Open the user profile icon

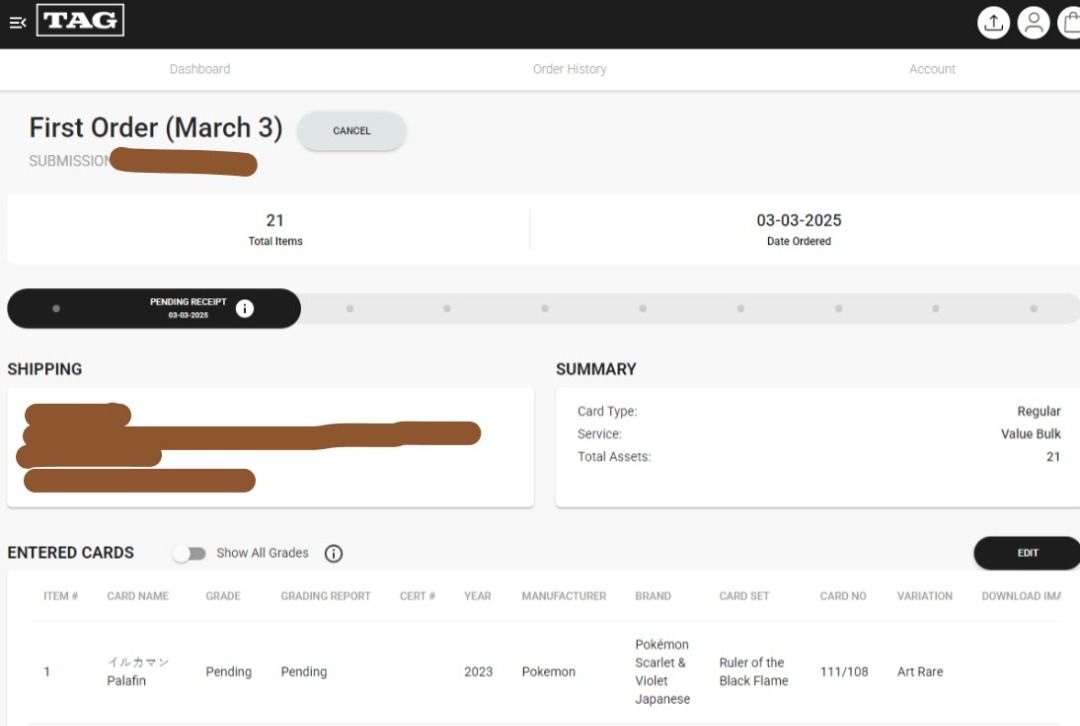(1033, 23)
